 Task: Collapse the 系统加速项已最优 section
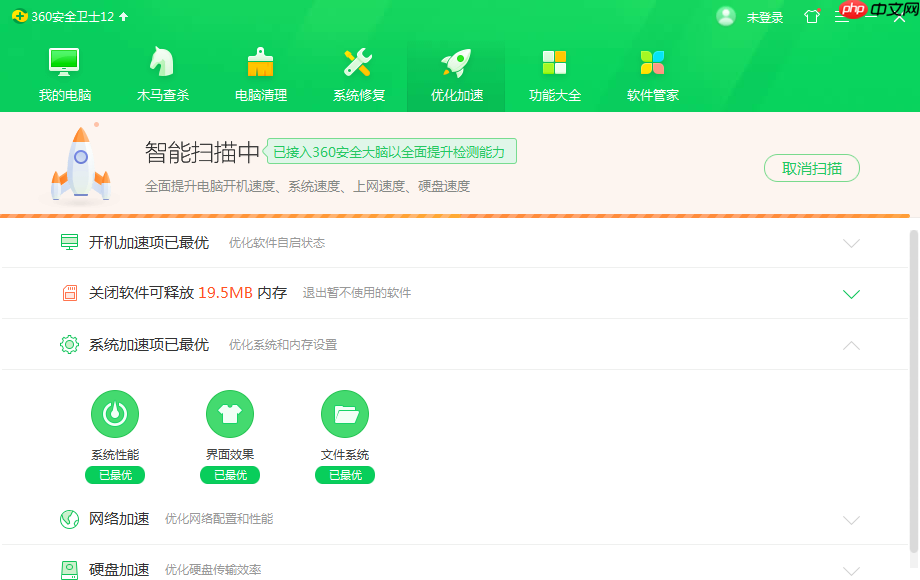(x=851, y=345)
